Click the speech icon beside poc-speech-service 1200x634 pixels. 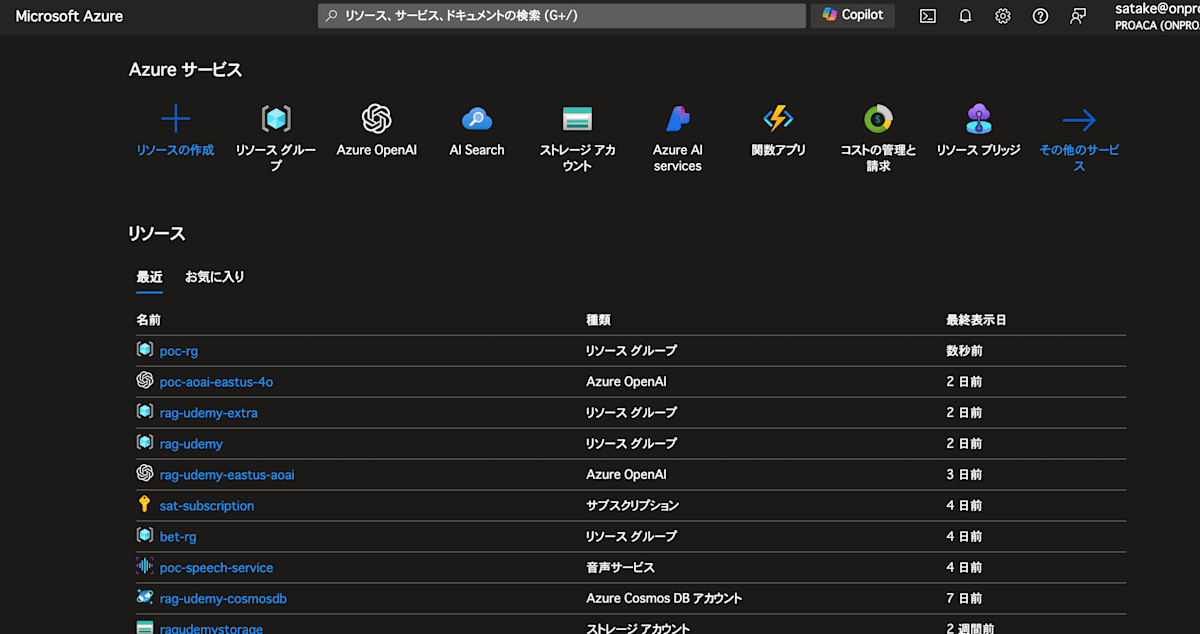145,567
